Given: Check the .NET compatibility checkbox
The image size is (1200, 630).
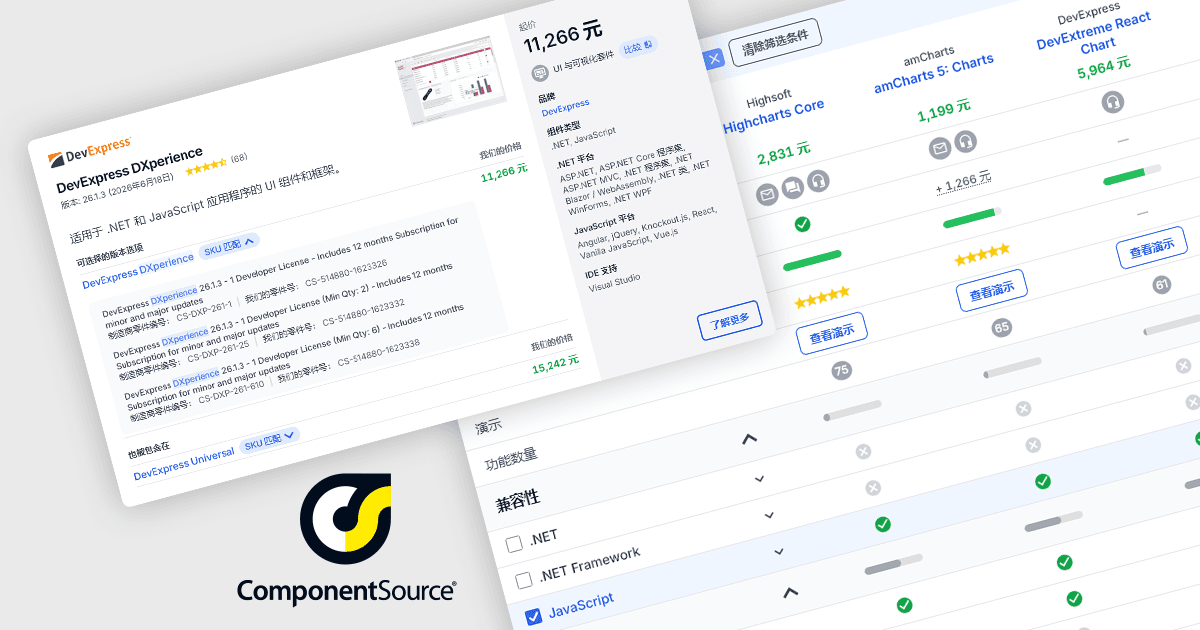Looking at the screenshot, I should tap(514, 545).
